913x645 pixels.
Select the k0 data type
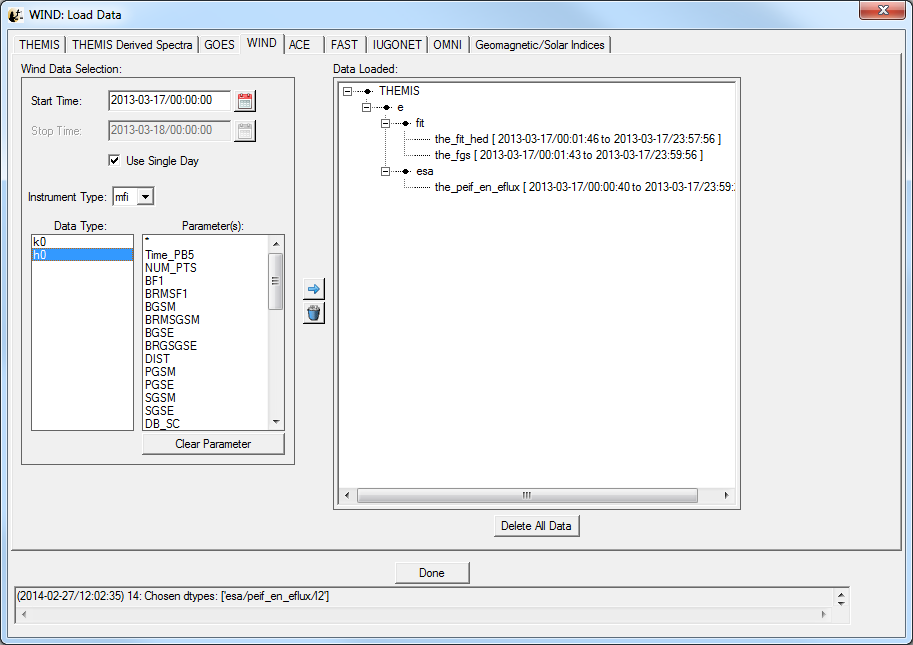click(x=82, y=242)
